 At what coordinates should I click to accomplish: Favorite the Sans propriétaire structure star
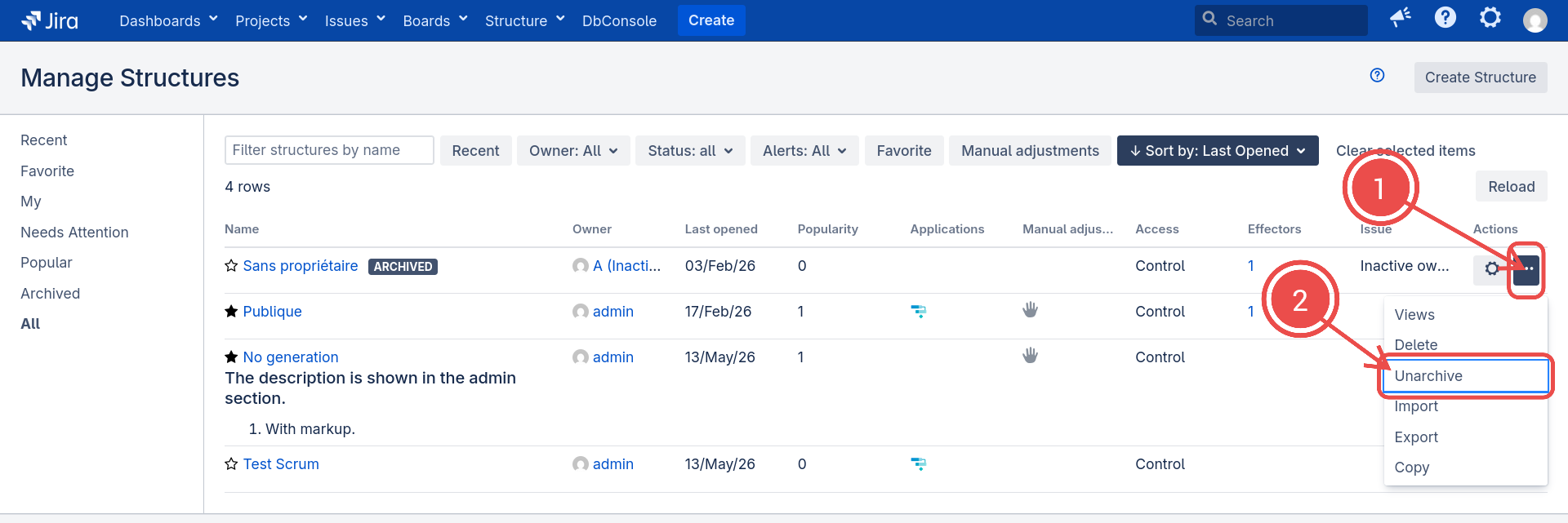tap(231, 266)
